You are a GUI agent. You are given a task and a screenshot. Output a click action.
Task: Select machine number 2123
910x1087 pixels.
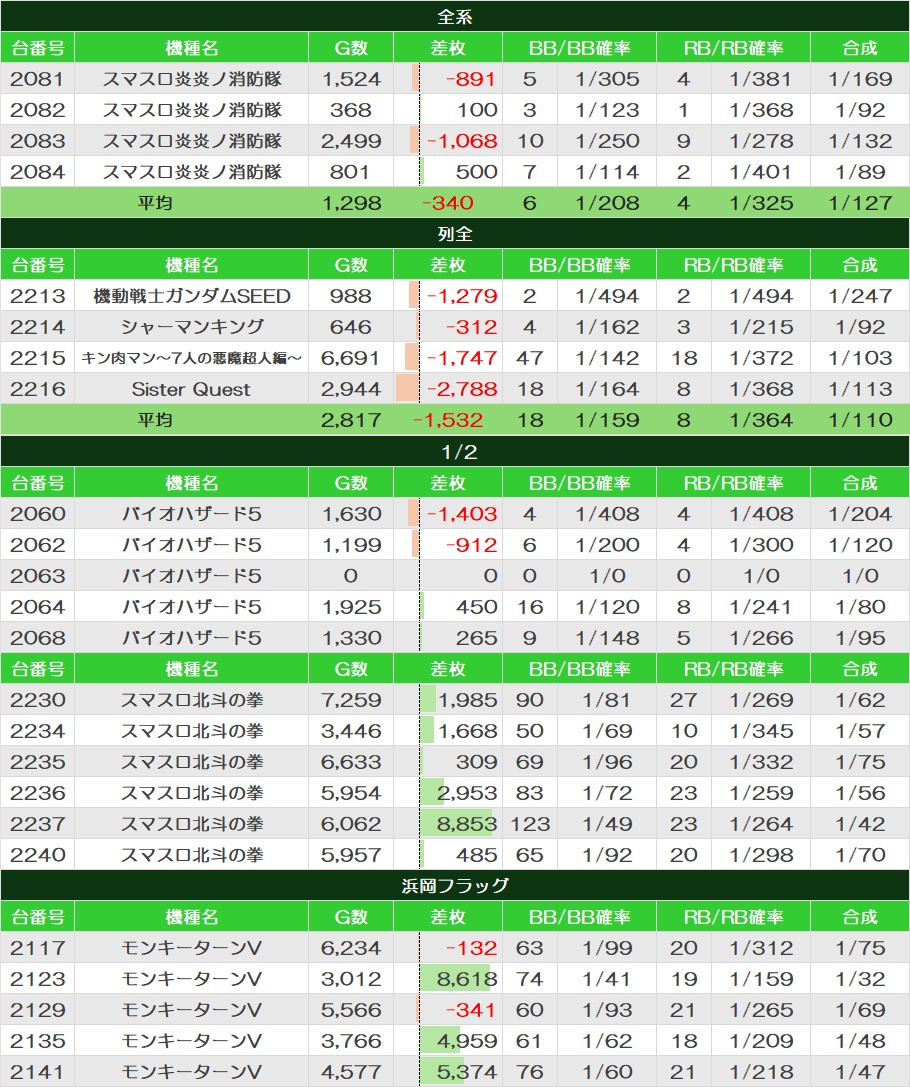pos(37,979)
